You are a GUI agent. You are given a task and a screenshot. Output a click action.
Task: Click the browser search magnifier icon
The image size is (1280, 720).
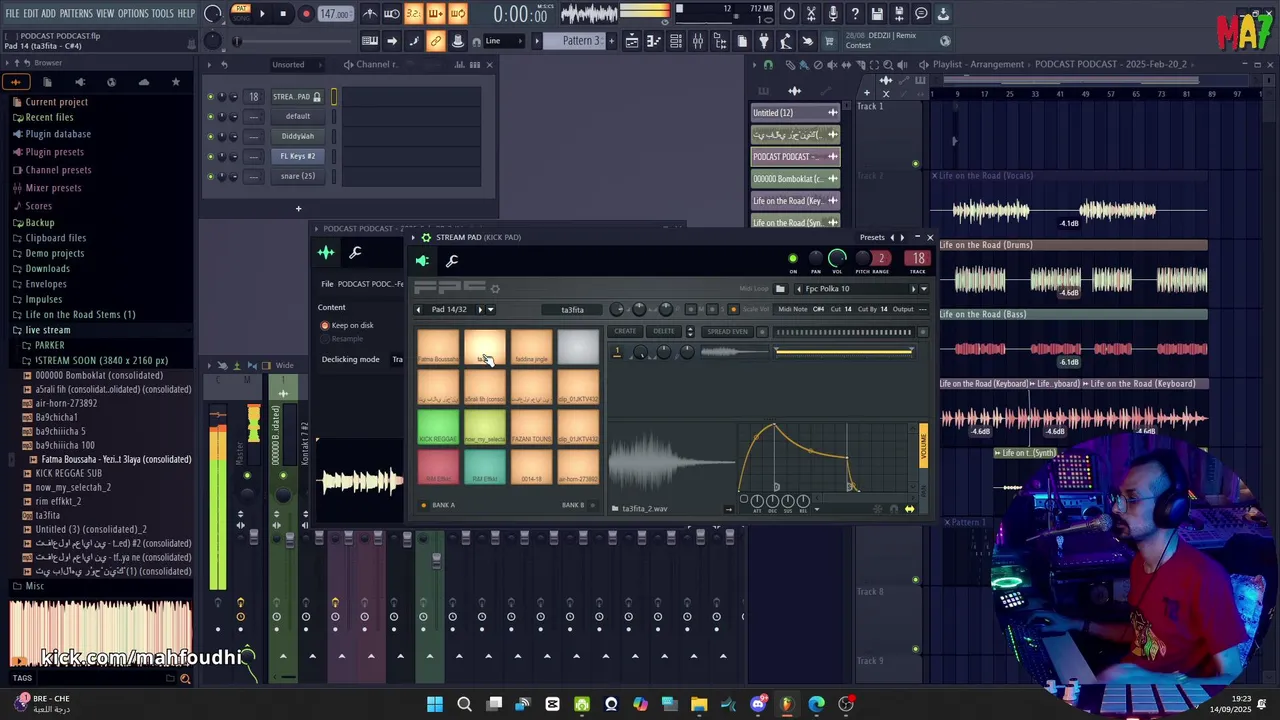(x=185, y=679)
